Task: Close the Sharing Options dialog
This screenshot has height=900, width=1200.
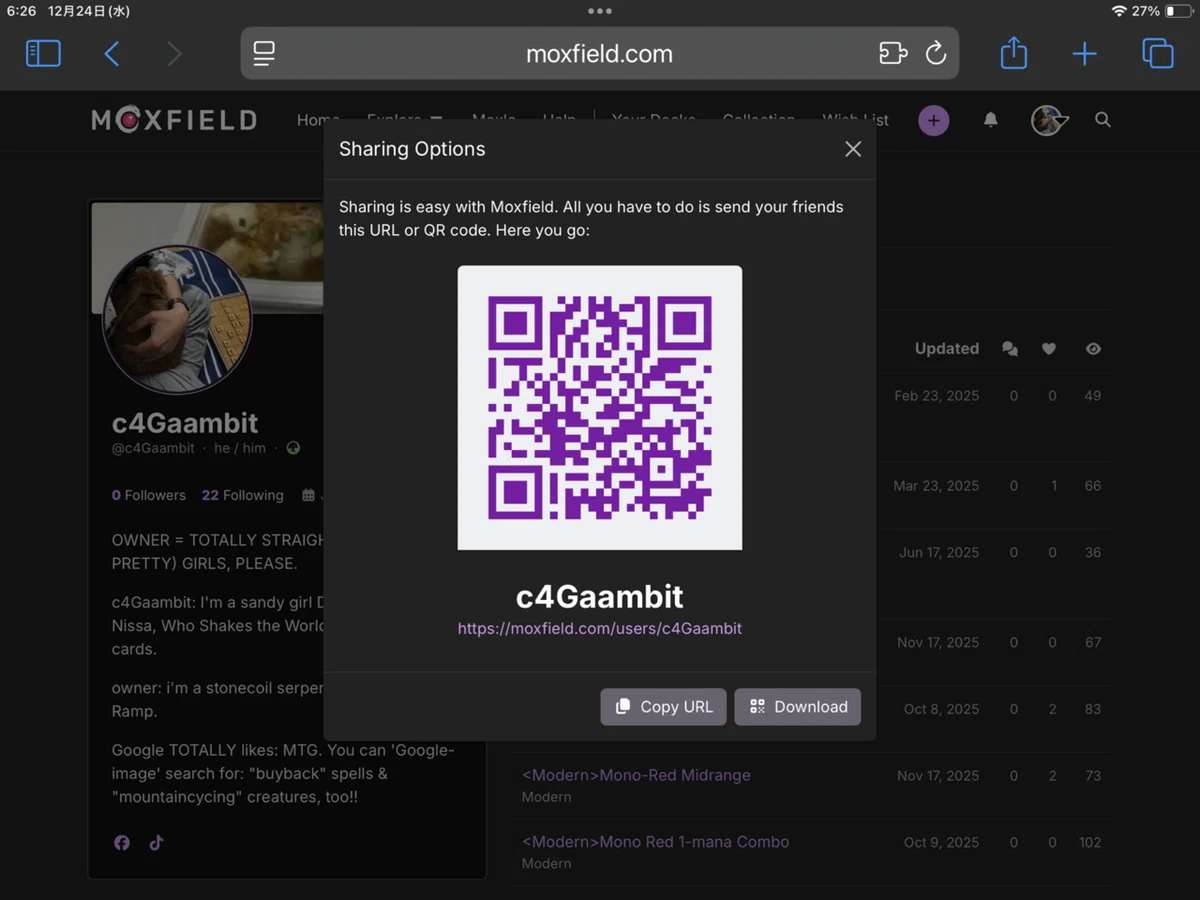Action: point(853,149)
